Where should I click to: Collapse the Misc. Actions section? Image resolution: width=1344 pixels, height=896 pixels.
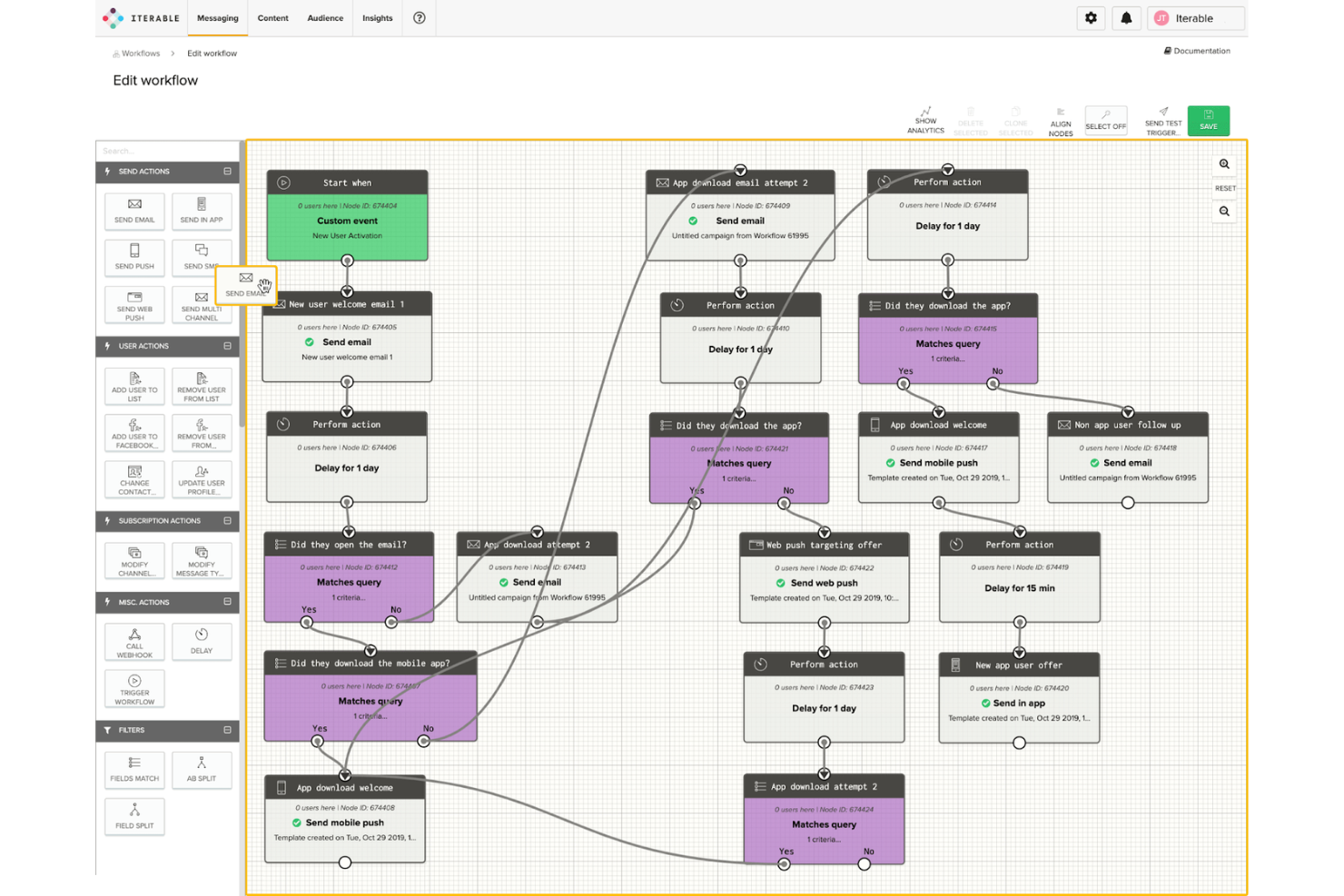pyautogui.click(x=227, y=602)
